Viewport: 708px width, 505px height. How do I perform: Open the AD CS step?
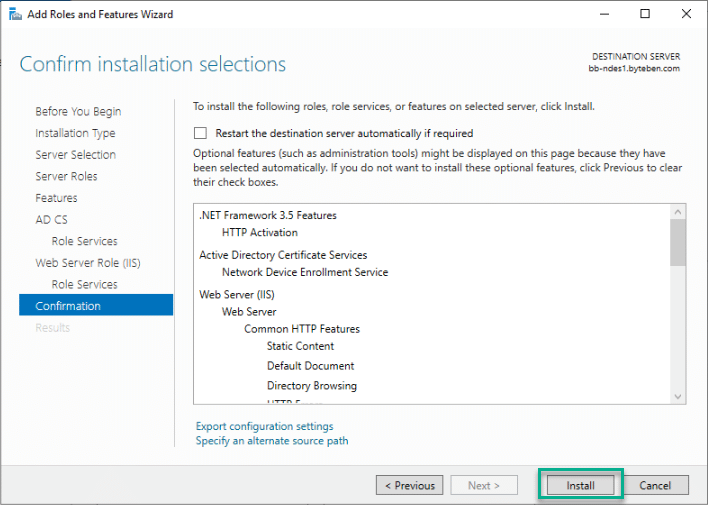point(51,220)
